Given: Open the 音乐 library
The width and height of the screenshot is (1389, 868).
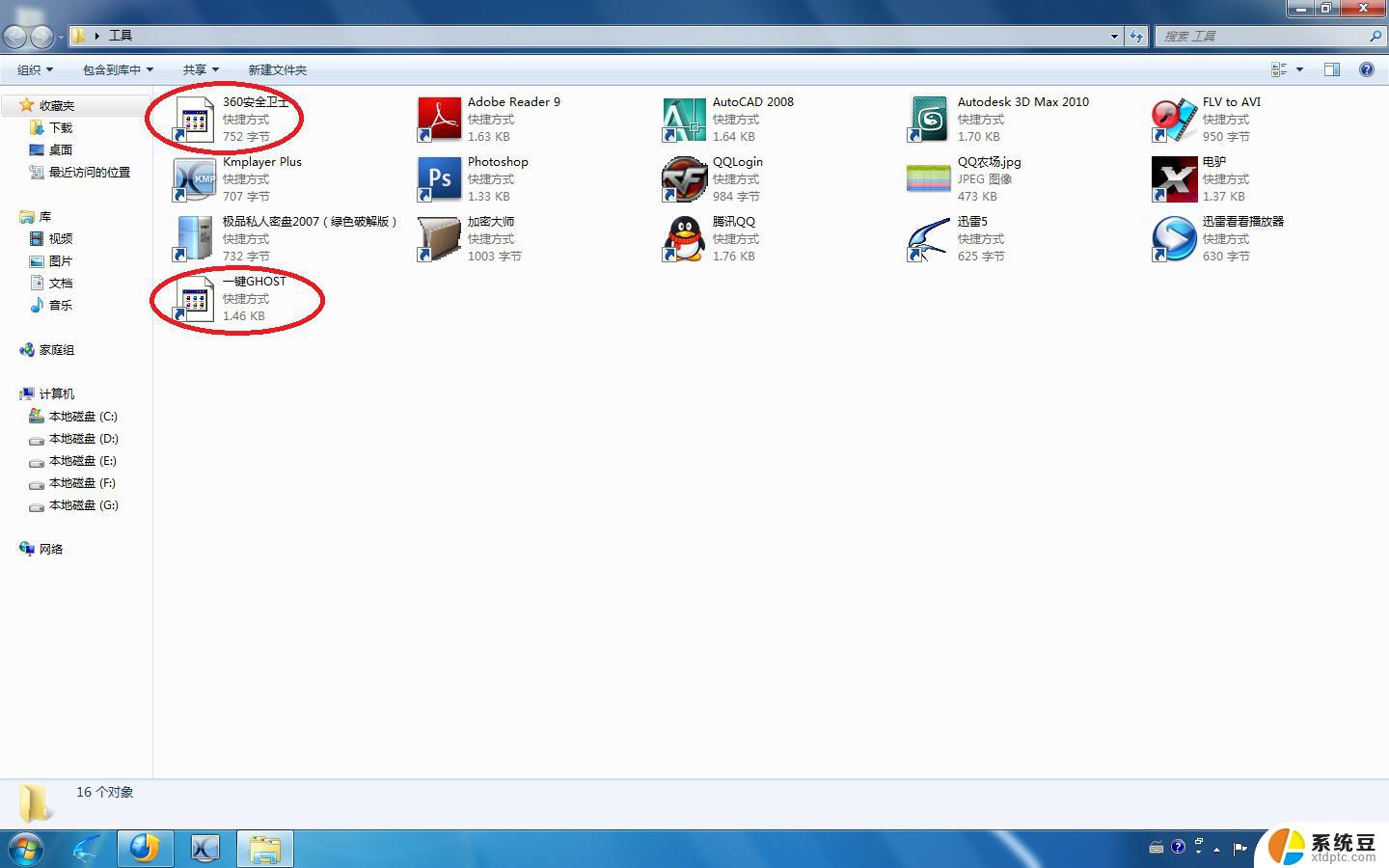Looking at the screenshot, I should [x=61, y=306].
